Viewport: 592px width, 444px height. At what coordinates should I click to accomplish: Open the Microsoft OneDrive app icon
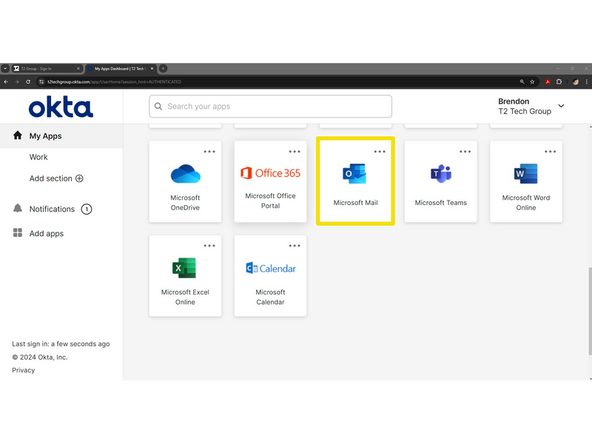185,174
